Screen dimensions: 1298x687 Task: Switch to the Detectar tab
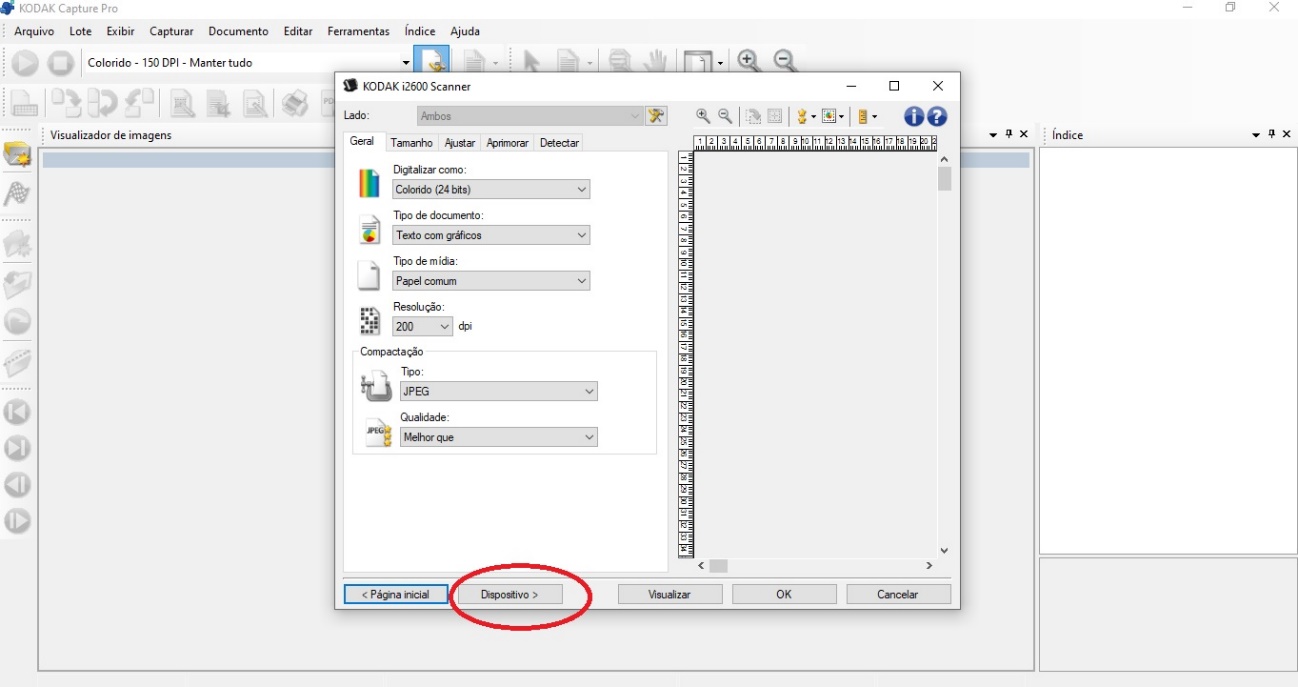(559, 143)
